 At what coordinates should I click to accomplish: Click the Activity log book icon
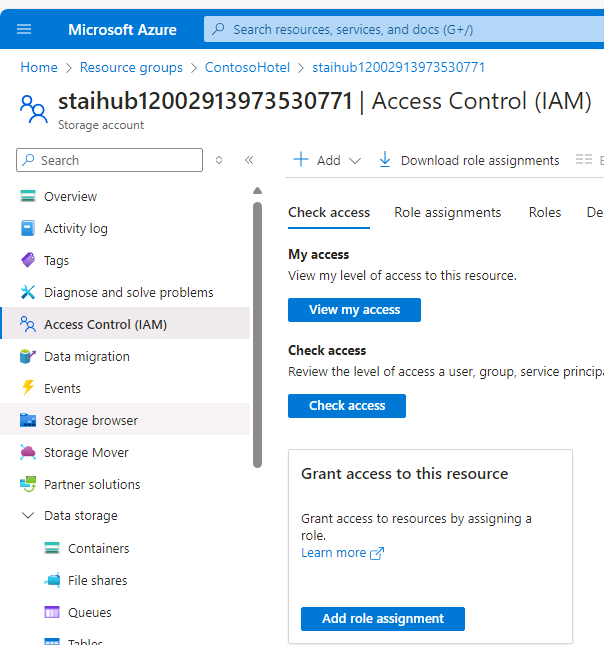tap(28, 228)
